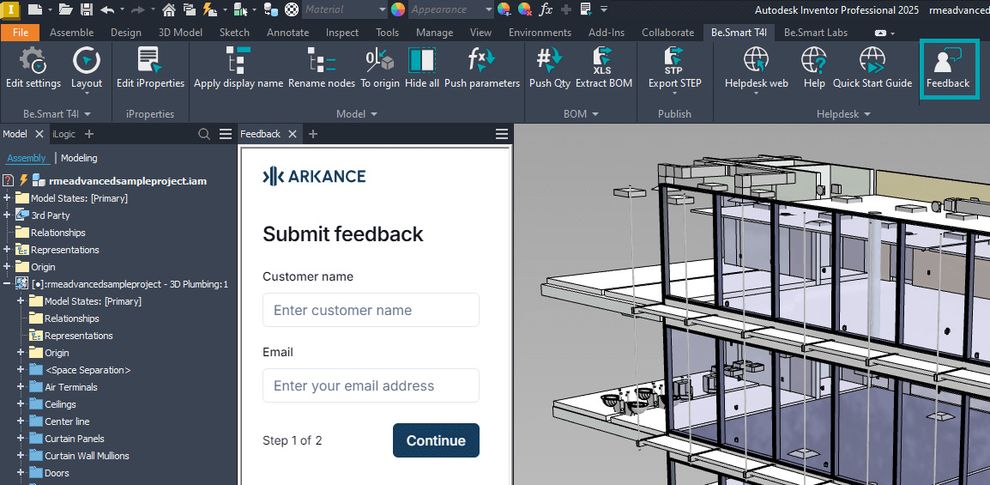990x485 pixels.
Task: Close the Model browser tab
Action: pyautogui.click(x=39, y=134)
